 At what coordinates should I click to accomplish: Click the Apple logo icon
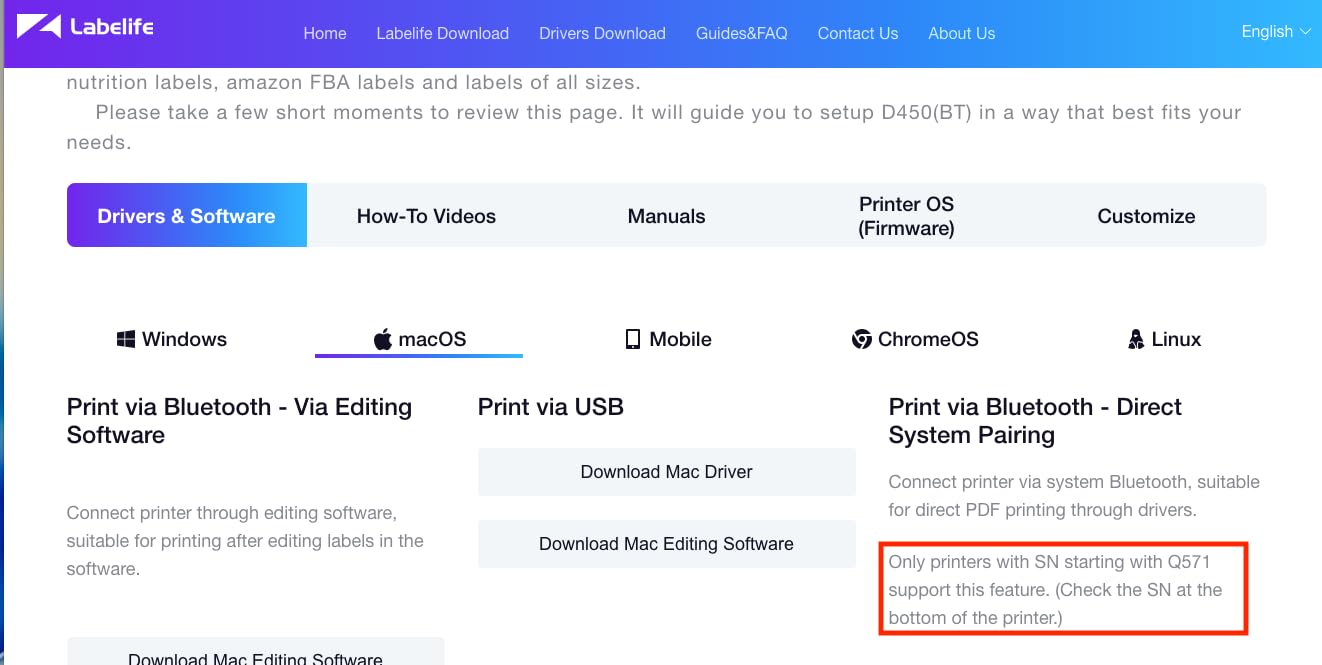click(x=382, y=340)
